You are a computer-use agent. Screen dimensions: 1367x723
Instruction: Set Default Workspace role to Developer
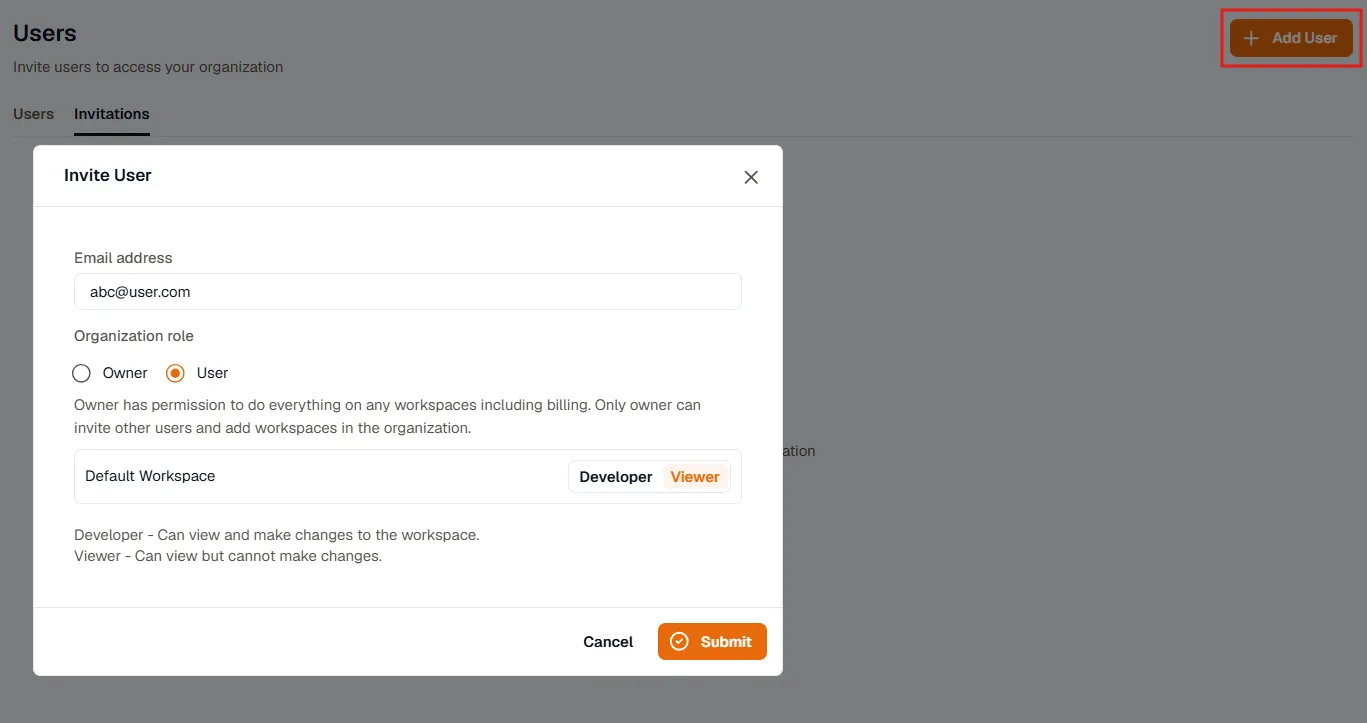pyautogui.click(x=616, y=477)
